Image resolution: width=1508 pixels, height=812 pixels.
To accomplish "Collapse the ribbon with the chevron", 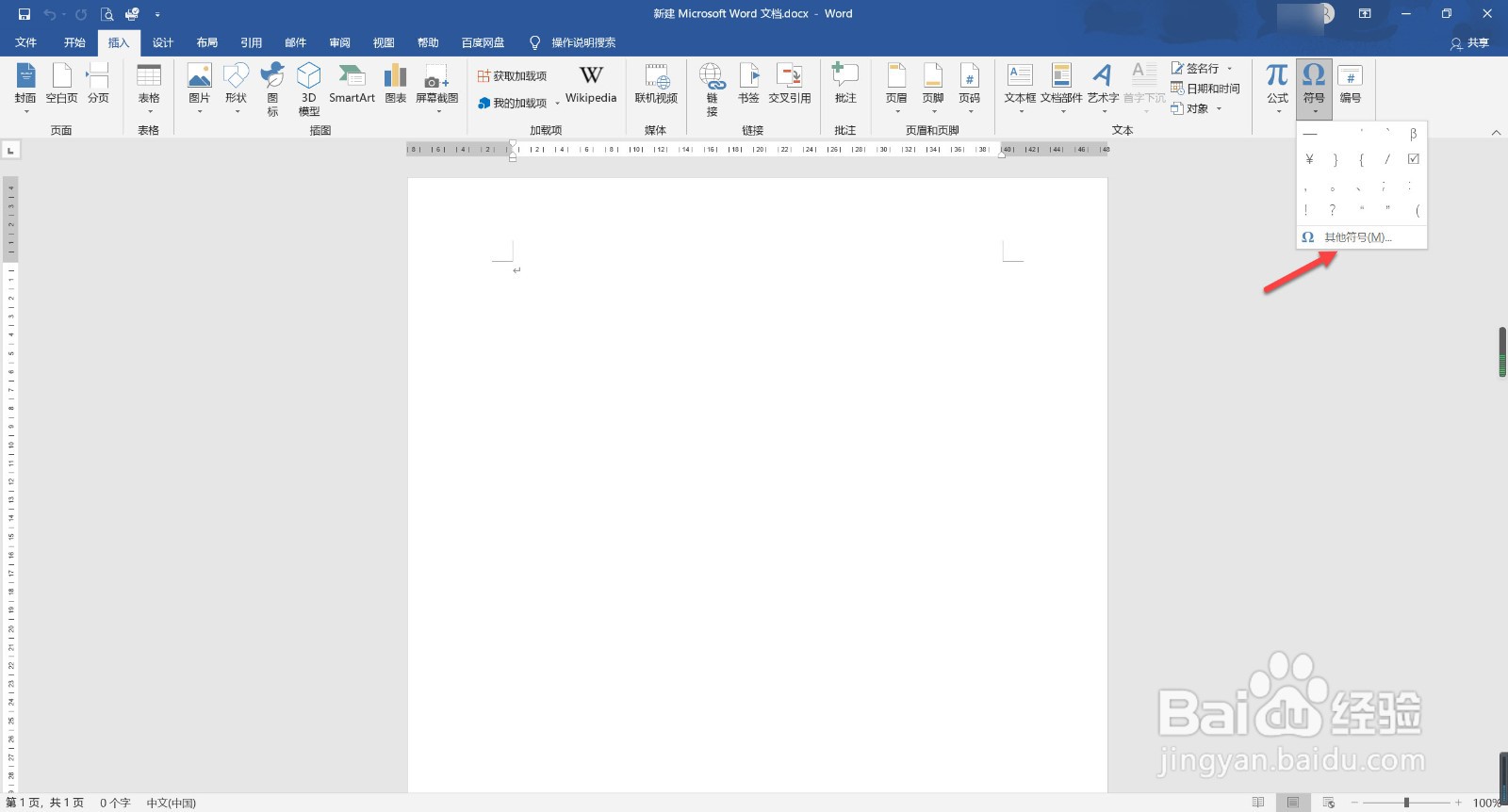I will pyautogui.click(x=1496, y=133).
